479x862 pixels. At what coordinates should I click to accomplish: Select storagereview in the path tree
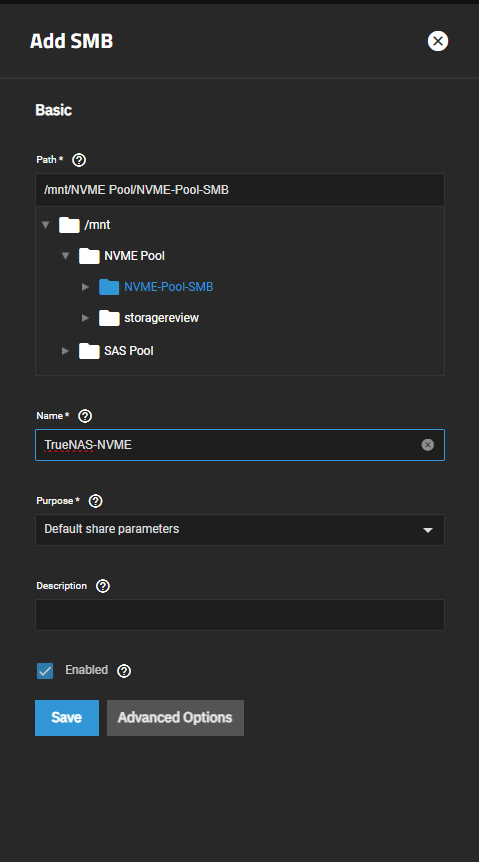(x=161, y=318)
